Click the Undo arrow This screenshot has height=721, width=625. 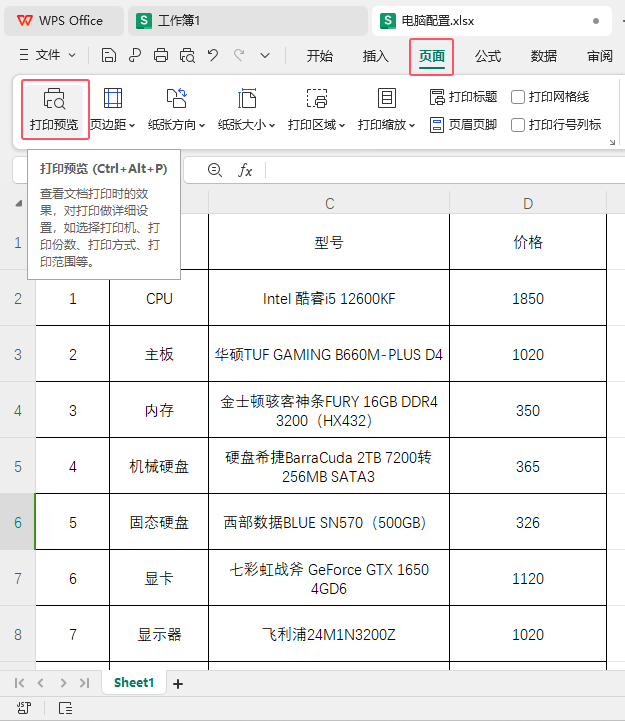point(213,56)
